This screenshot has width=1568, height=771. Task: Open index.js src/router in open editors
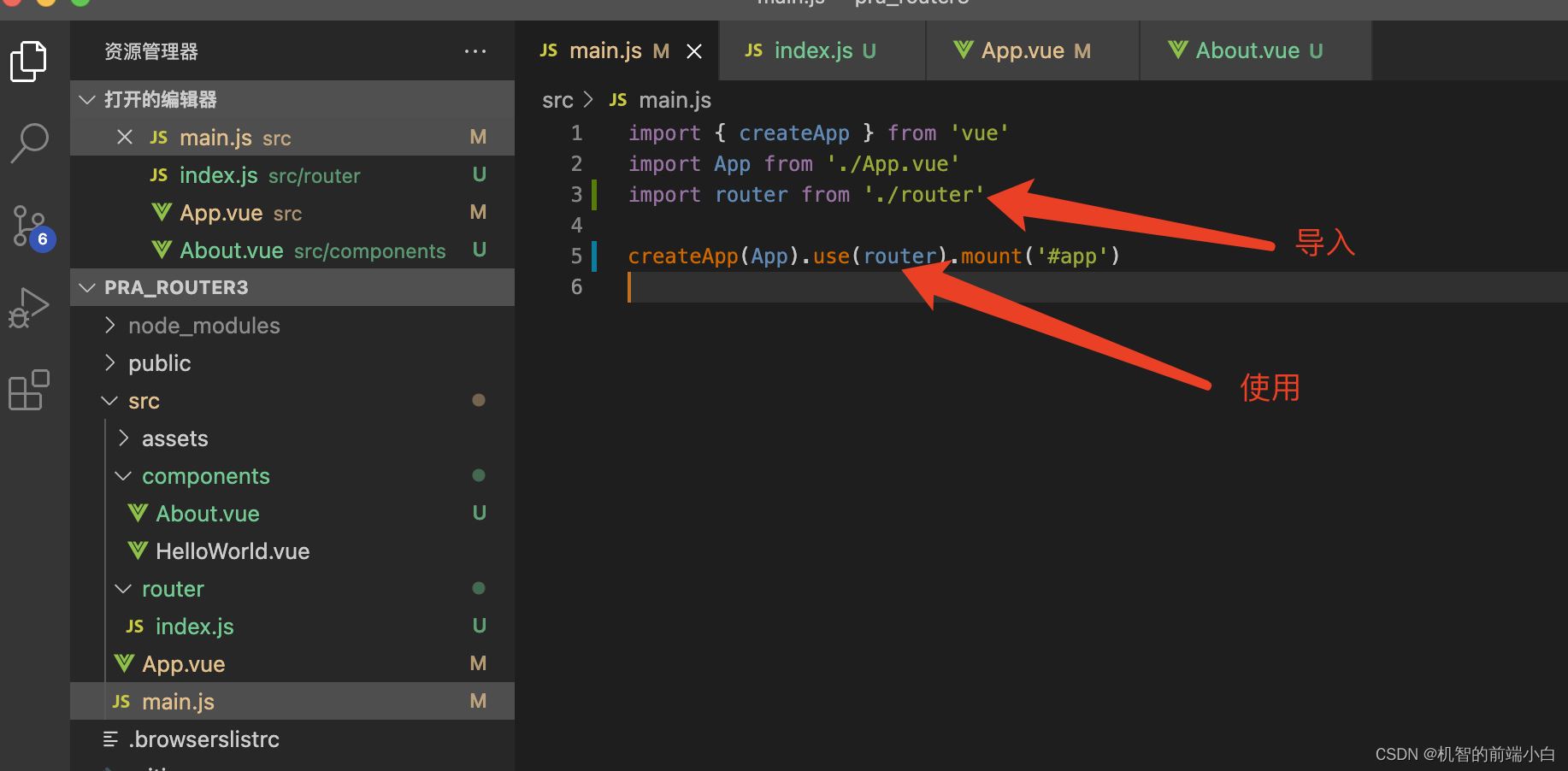(292, 175)
